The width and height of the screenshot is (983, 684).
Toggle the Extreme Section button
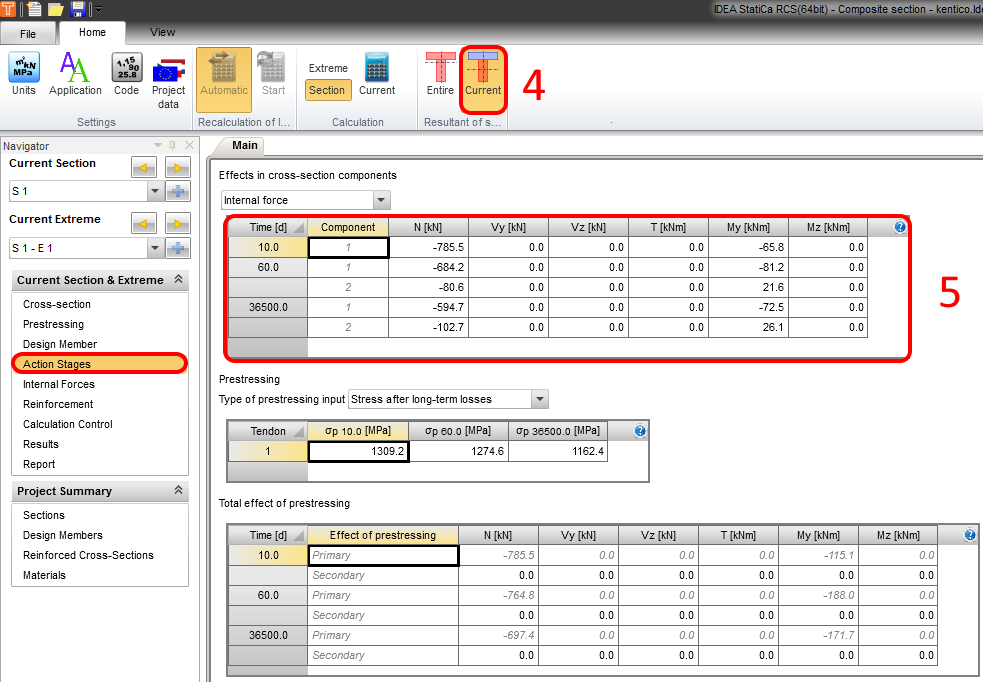(327, 90)
